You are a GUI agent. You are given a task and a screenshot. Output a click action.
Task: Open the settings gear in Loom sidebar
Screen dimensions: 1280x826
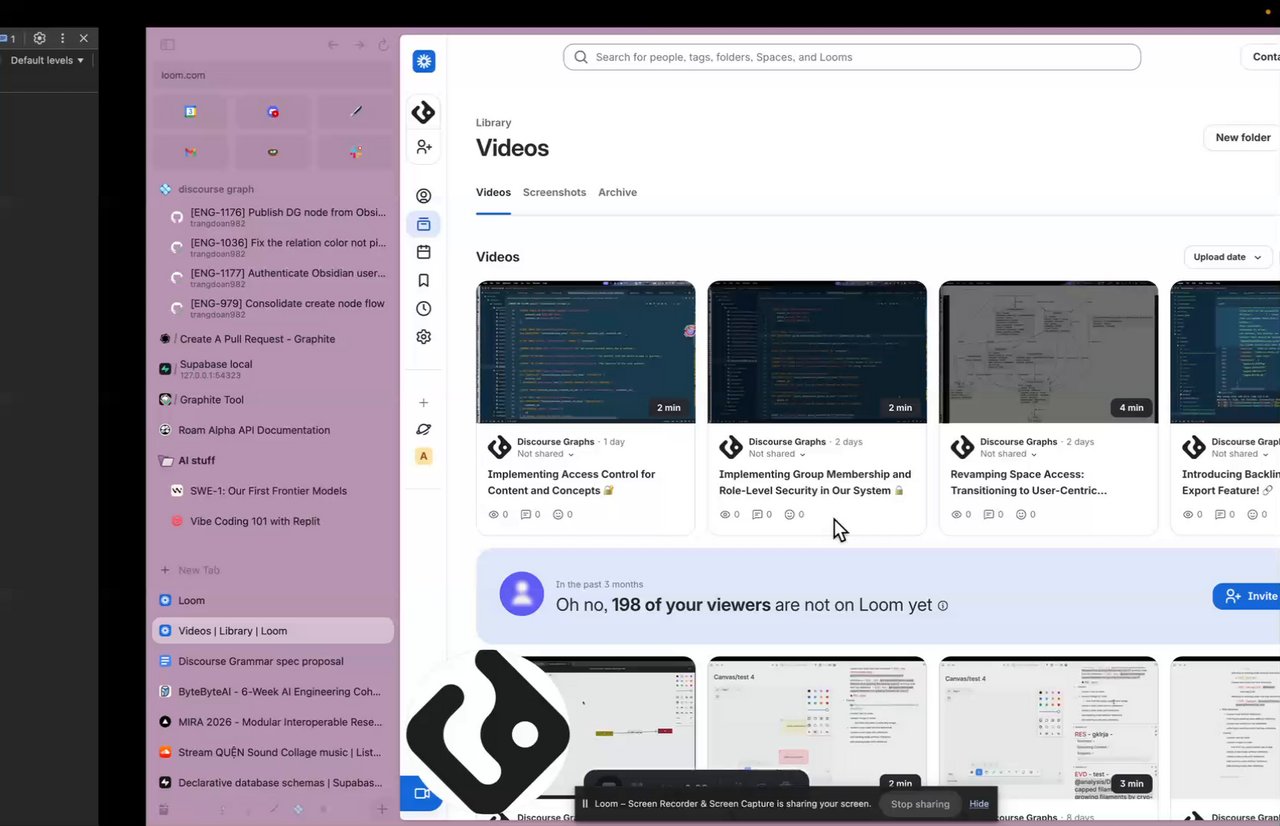click(x=424, y=337)
